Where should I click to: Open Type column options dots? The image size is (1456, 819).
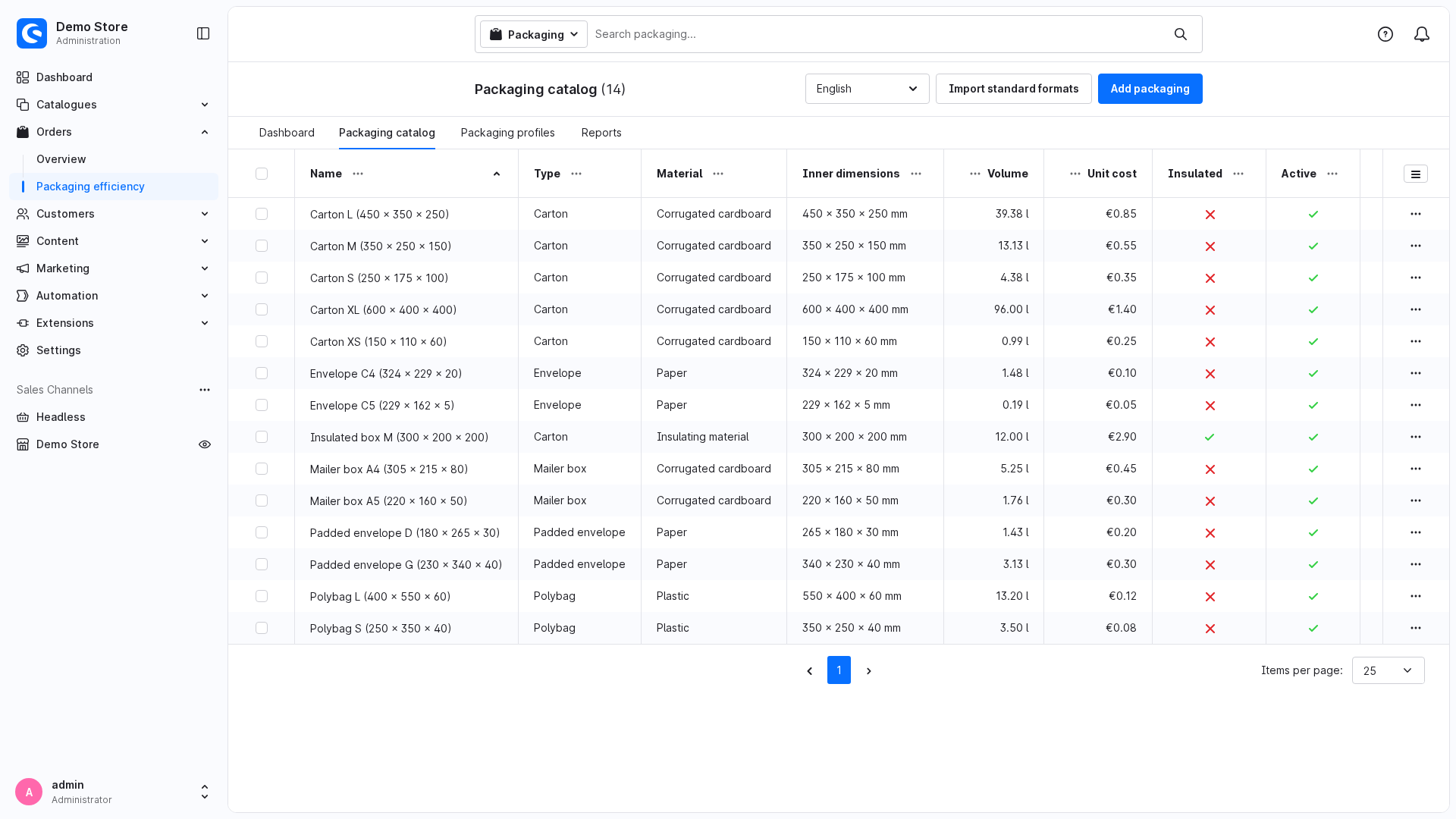coord(576,174)
